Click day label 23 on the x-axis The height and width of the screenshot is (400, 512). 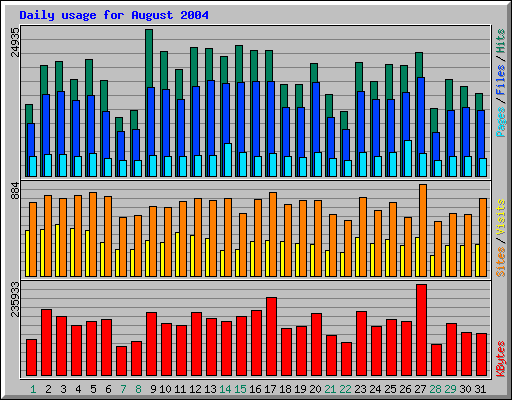(360, 389)
